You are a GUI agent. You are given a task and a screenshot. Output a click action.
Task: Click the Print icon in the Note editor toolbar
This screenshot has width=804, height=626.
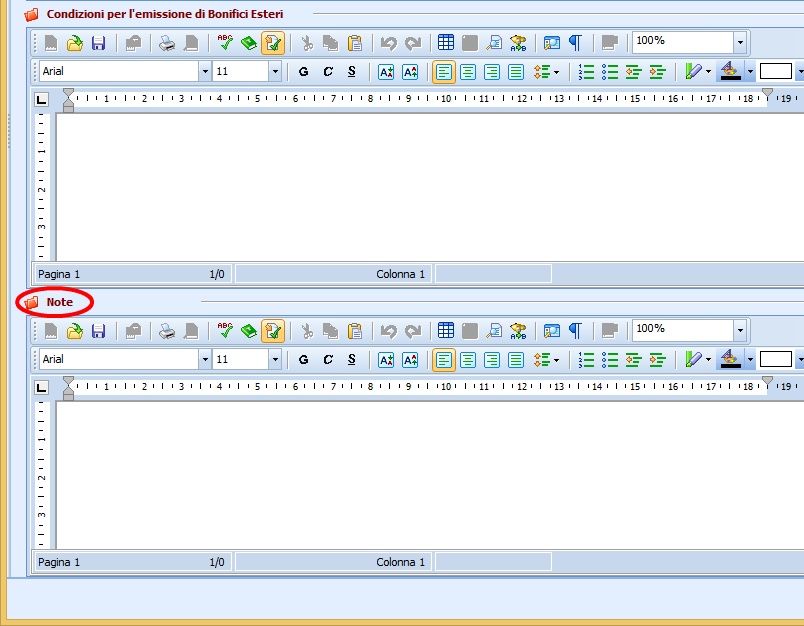[167, 331]
